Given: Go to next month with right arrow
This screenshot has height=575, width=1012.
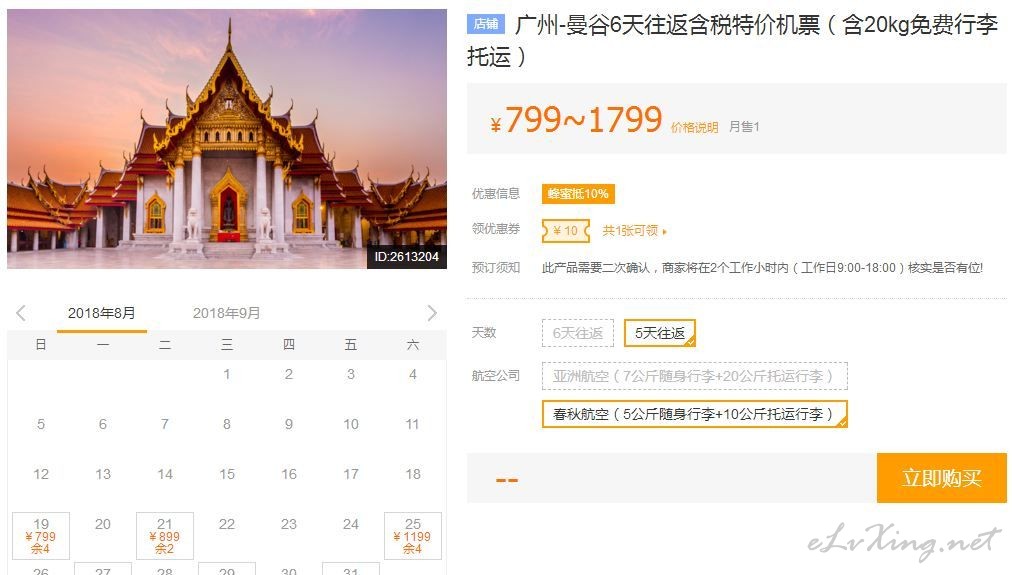Looking at the screenshot, I should point(432,313).
